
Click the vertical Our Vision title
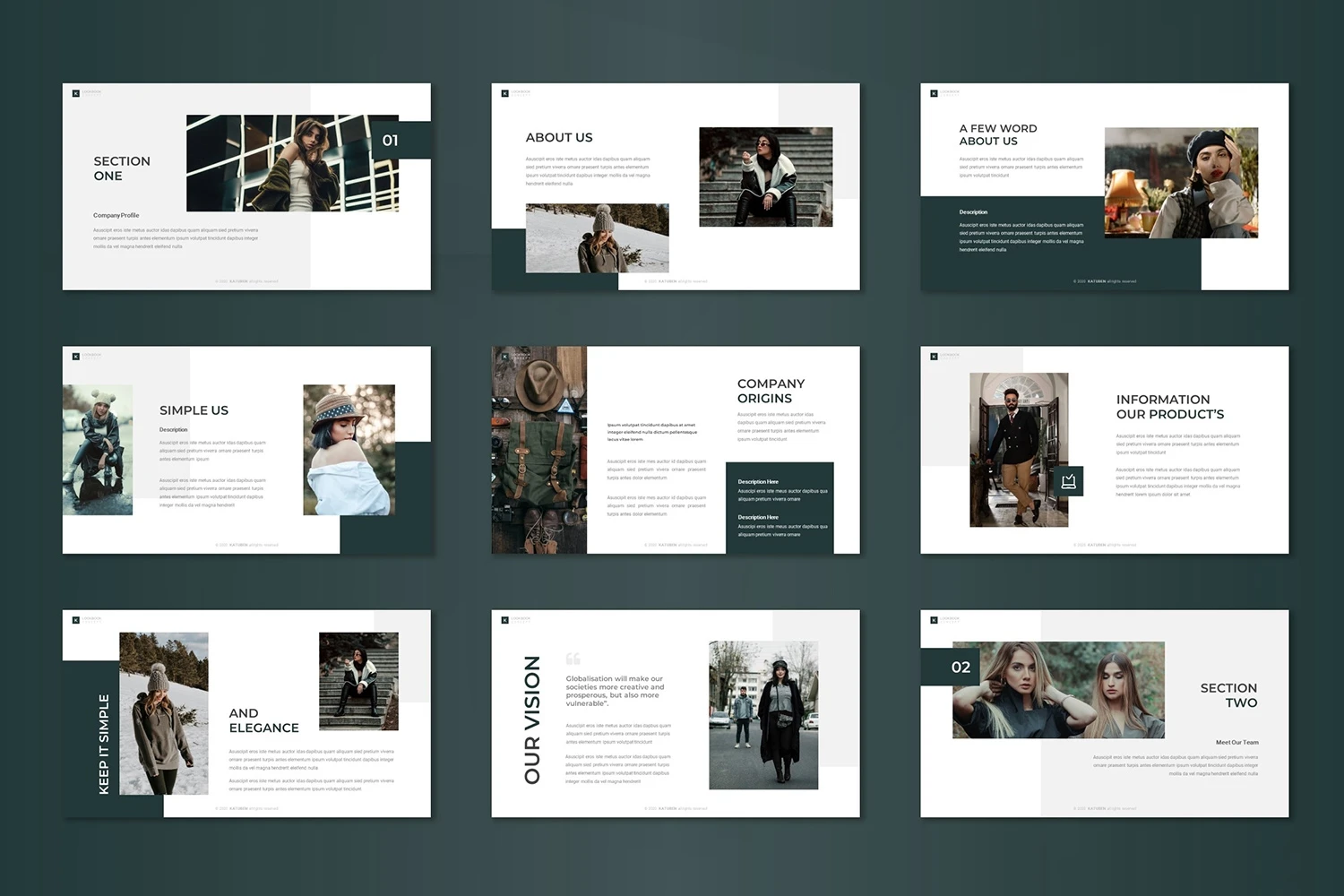coord(532,719)
